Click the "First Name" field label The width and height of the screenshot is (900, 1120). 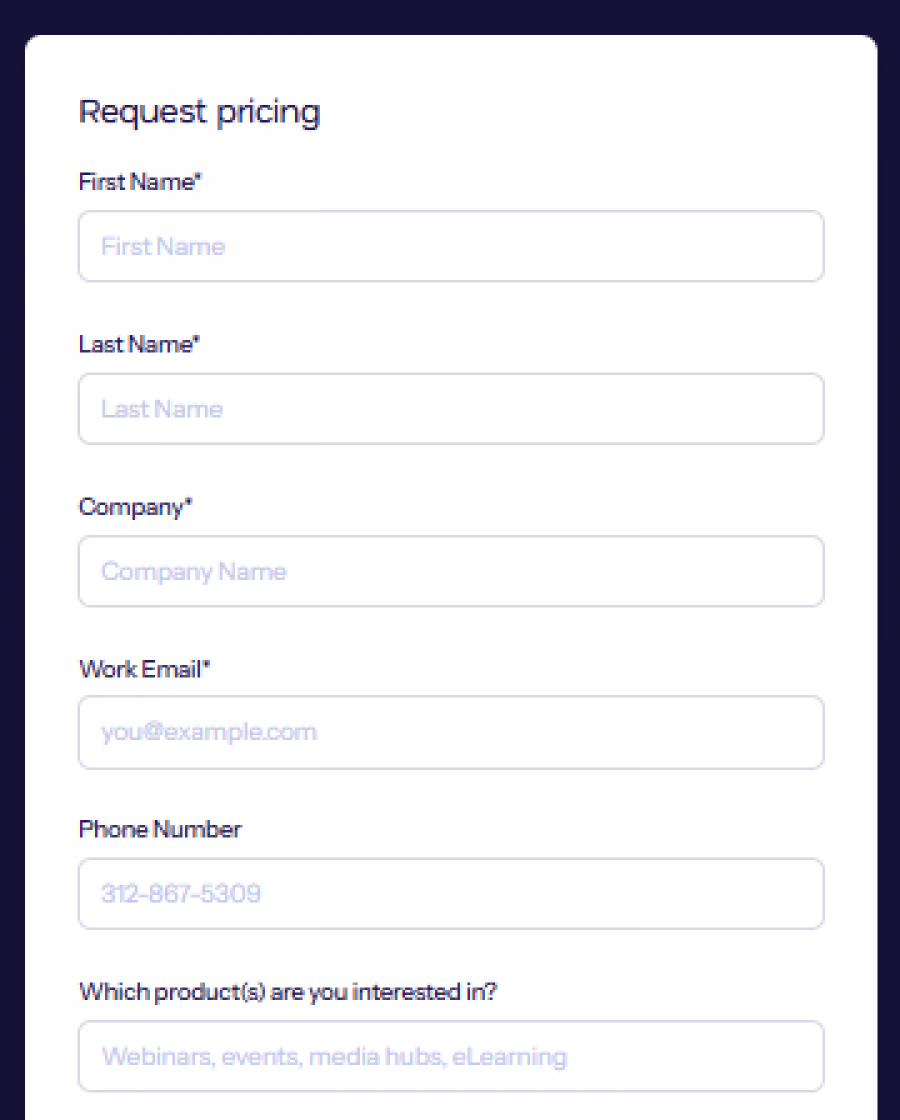(x=136, y=182)
